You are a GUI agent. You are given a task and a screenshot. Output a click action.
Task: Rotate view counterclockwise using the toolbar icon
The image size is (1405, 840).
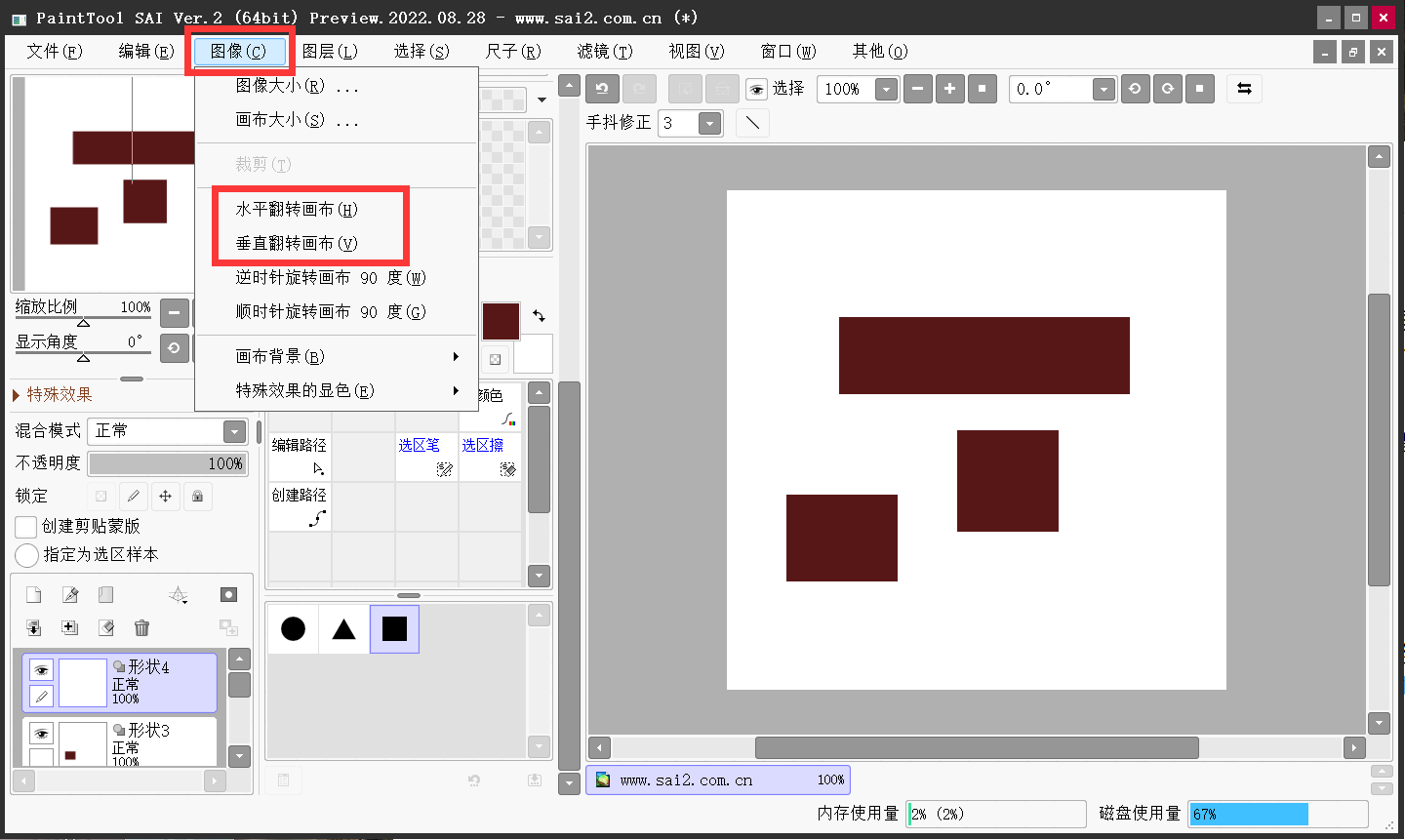pyautogui.click(x=1135, y=89)
